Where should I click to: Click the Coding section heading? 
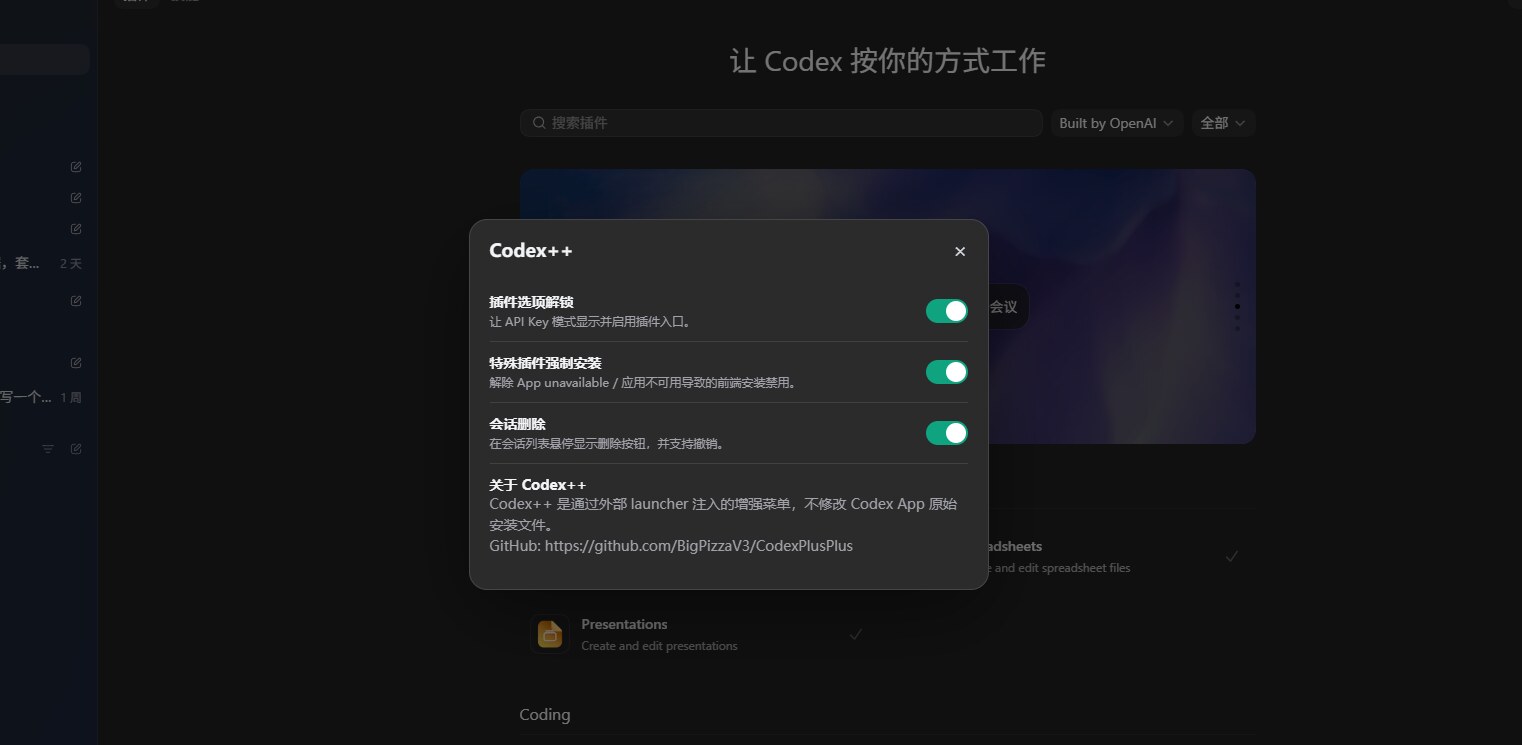pyautogui.click(x=545, y=714)
